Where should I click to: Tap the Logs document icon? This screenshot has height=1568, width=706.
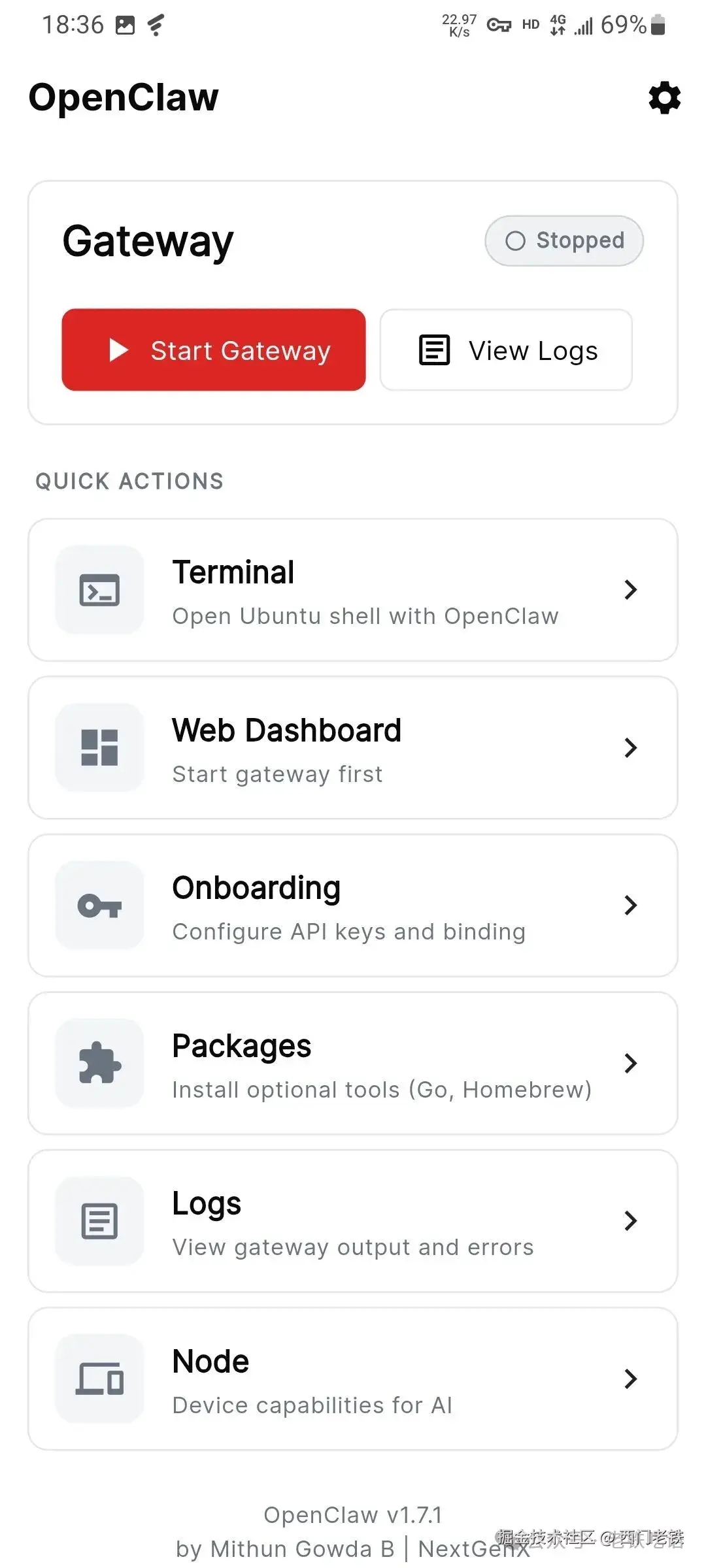click(x=99, y=1221)
